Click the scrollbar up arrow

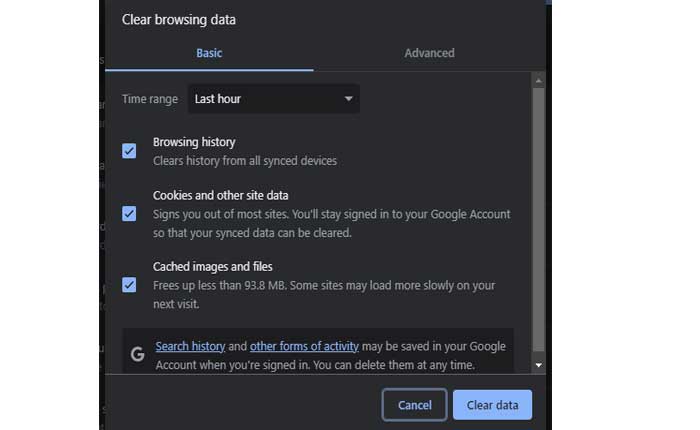pos(539,80)
